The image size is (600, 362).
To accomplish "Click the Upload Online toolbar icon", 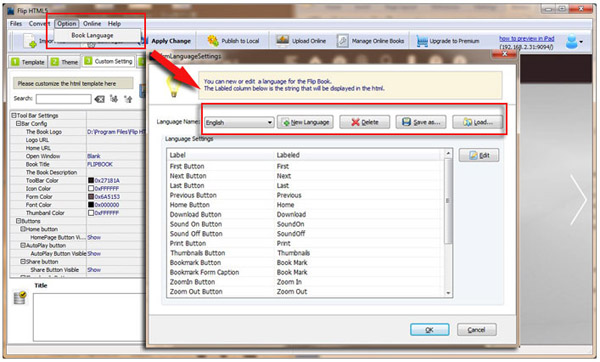I will pos(282,41).
